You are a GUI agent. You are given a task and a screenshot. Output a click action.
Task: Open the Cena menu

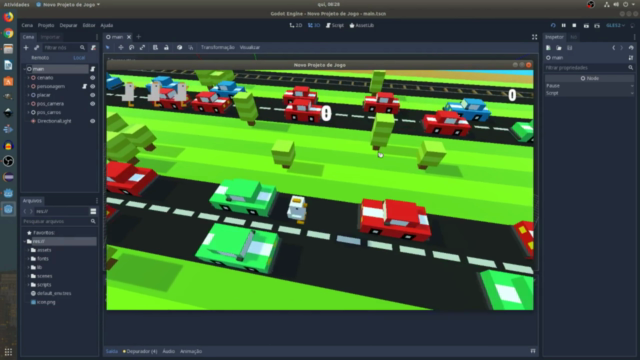pyautogui.click(x=27, y=25)
